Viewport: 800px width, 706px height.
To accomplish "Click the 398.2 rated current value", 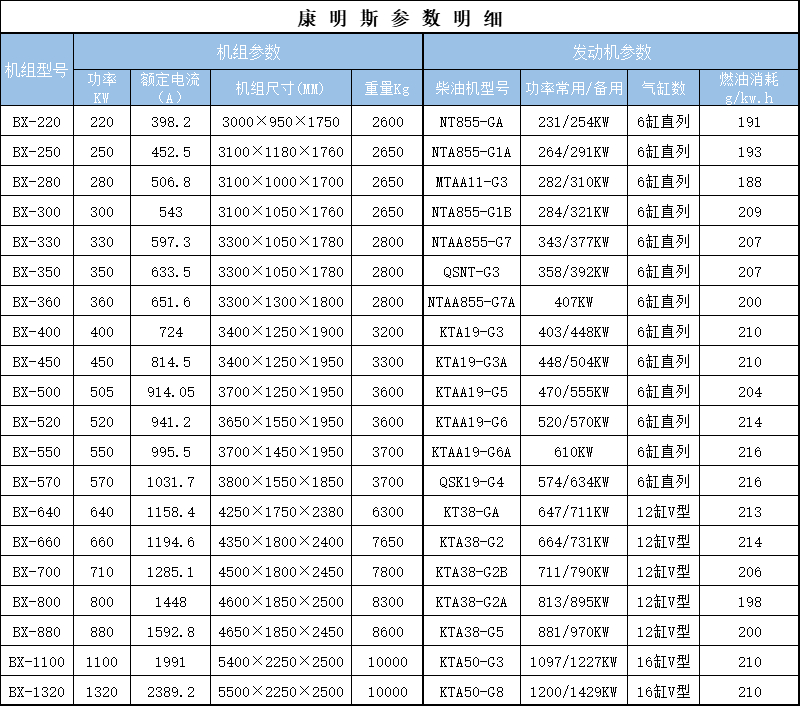I will (x=170, y=122).
